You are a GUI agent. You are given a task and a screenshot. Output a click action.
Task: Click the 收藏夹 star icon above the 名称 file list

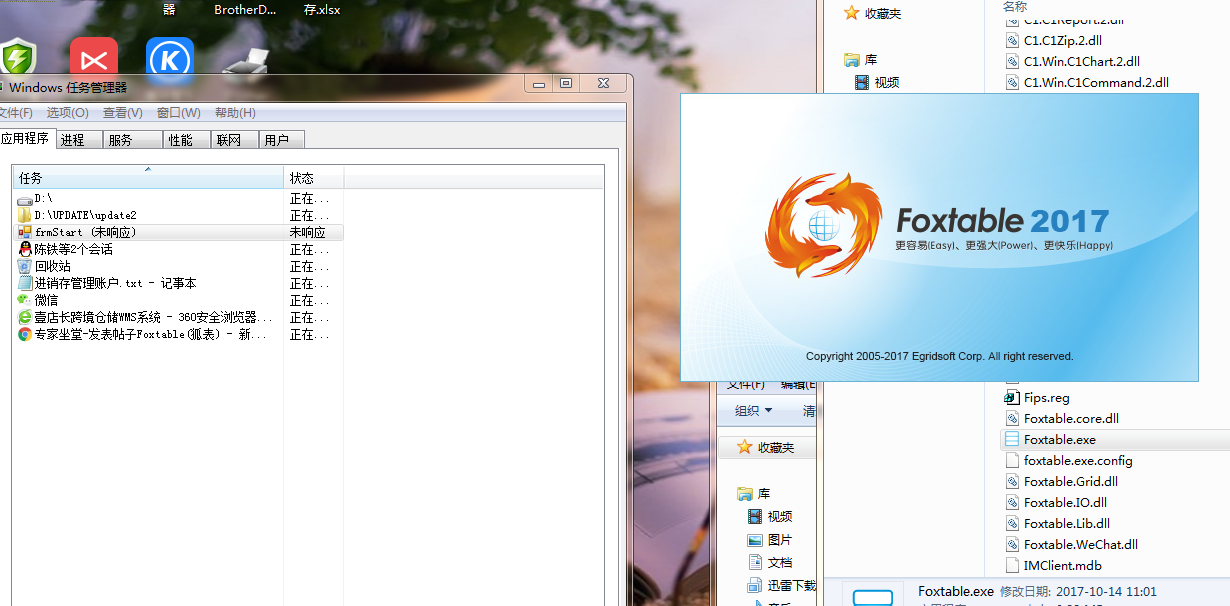851,13
